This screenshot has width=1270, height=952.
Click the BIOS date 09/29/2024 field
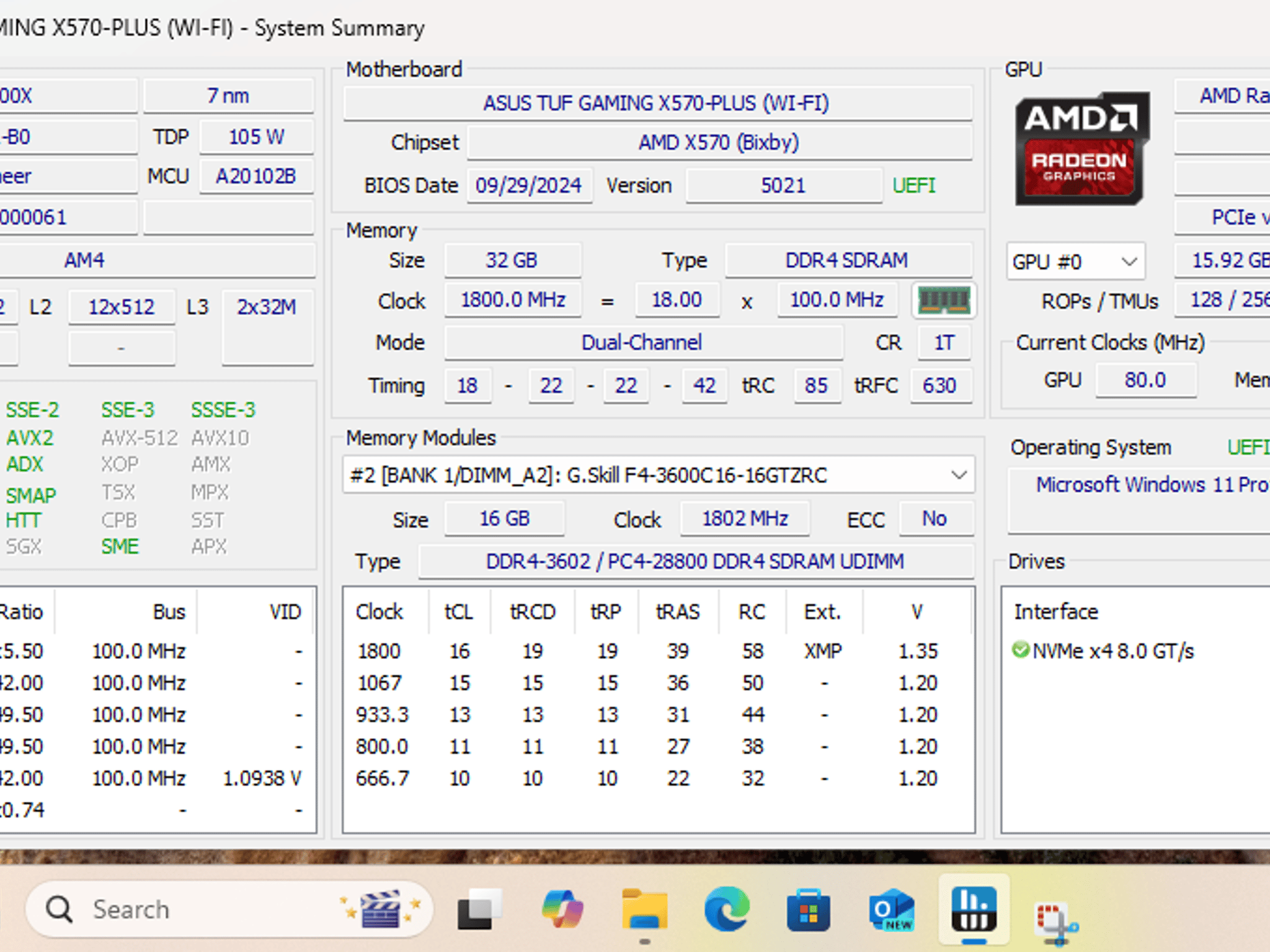[529, 185]
